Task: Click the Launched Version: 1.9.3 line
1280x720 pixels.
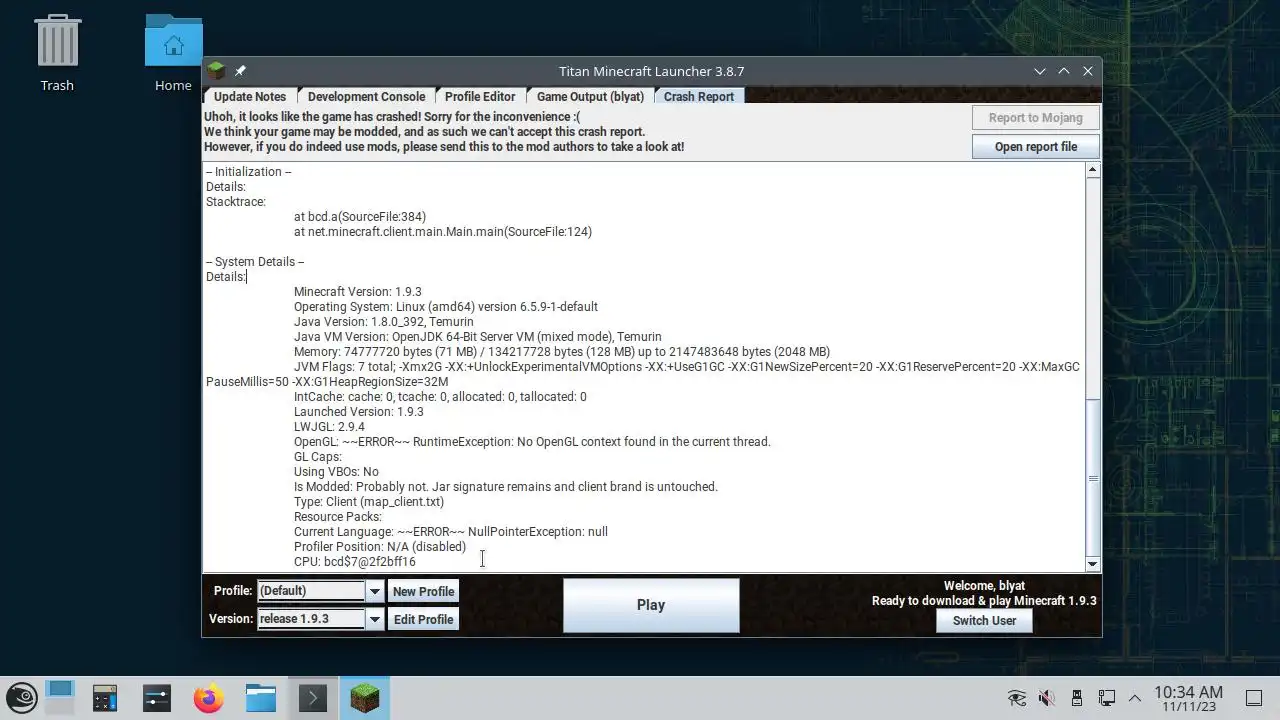Action: pos(359,412)
